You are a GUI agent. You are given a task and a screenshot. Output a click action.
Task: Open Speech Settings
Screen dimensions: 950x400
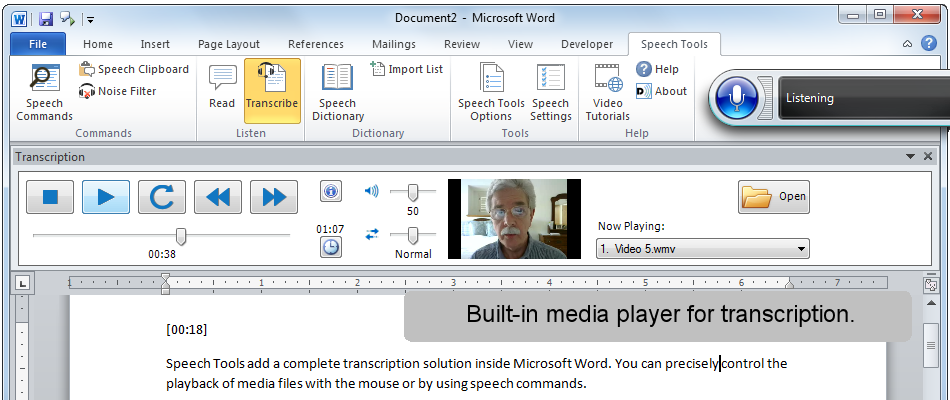click(x=551, y=92)
